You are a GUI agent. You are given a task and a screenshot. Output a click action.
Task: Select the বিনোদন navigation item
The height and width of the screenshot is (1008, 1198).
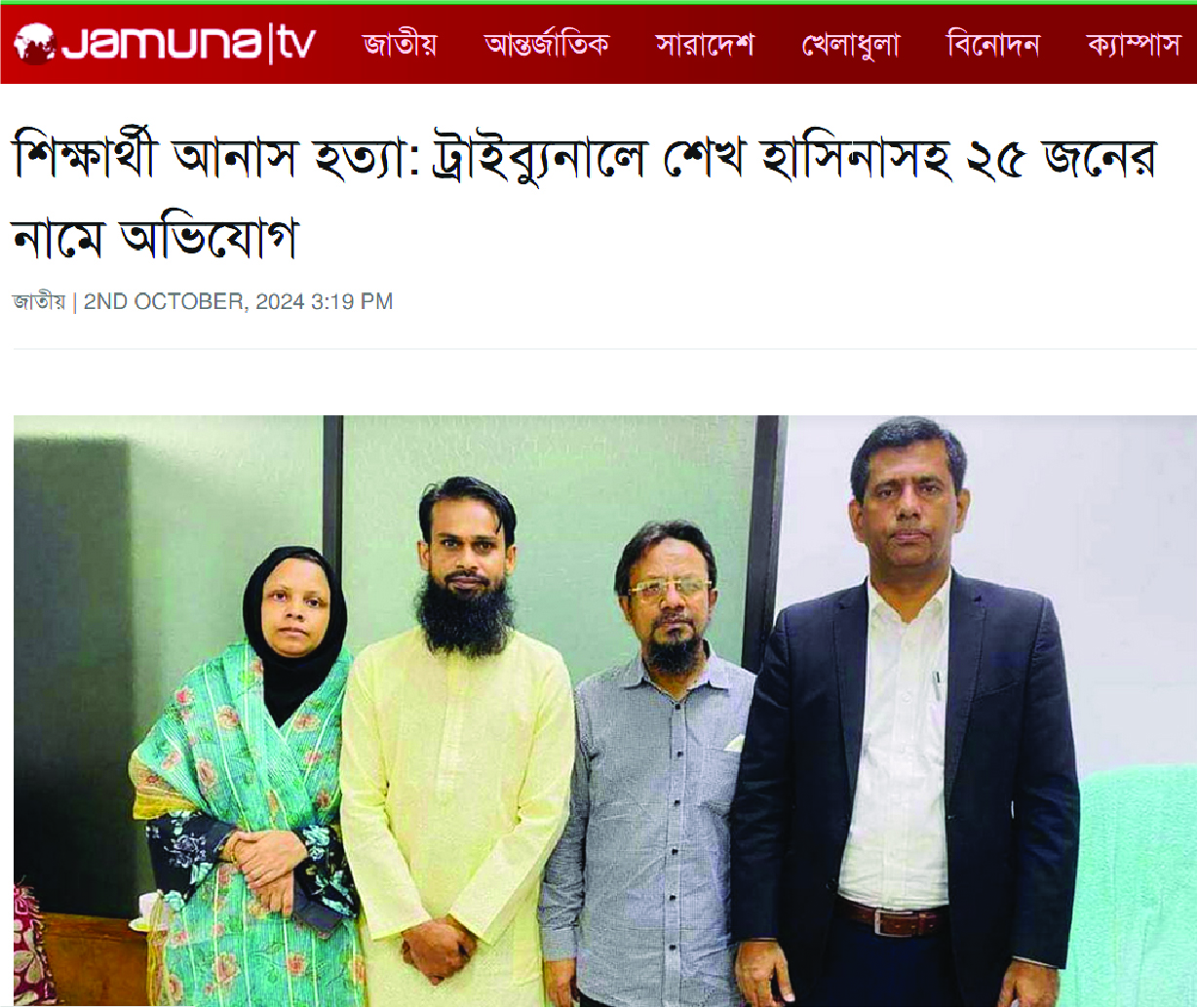[993, 44]
